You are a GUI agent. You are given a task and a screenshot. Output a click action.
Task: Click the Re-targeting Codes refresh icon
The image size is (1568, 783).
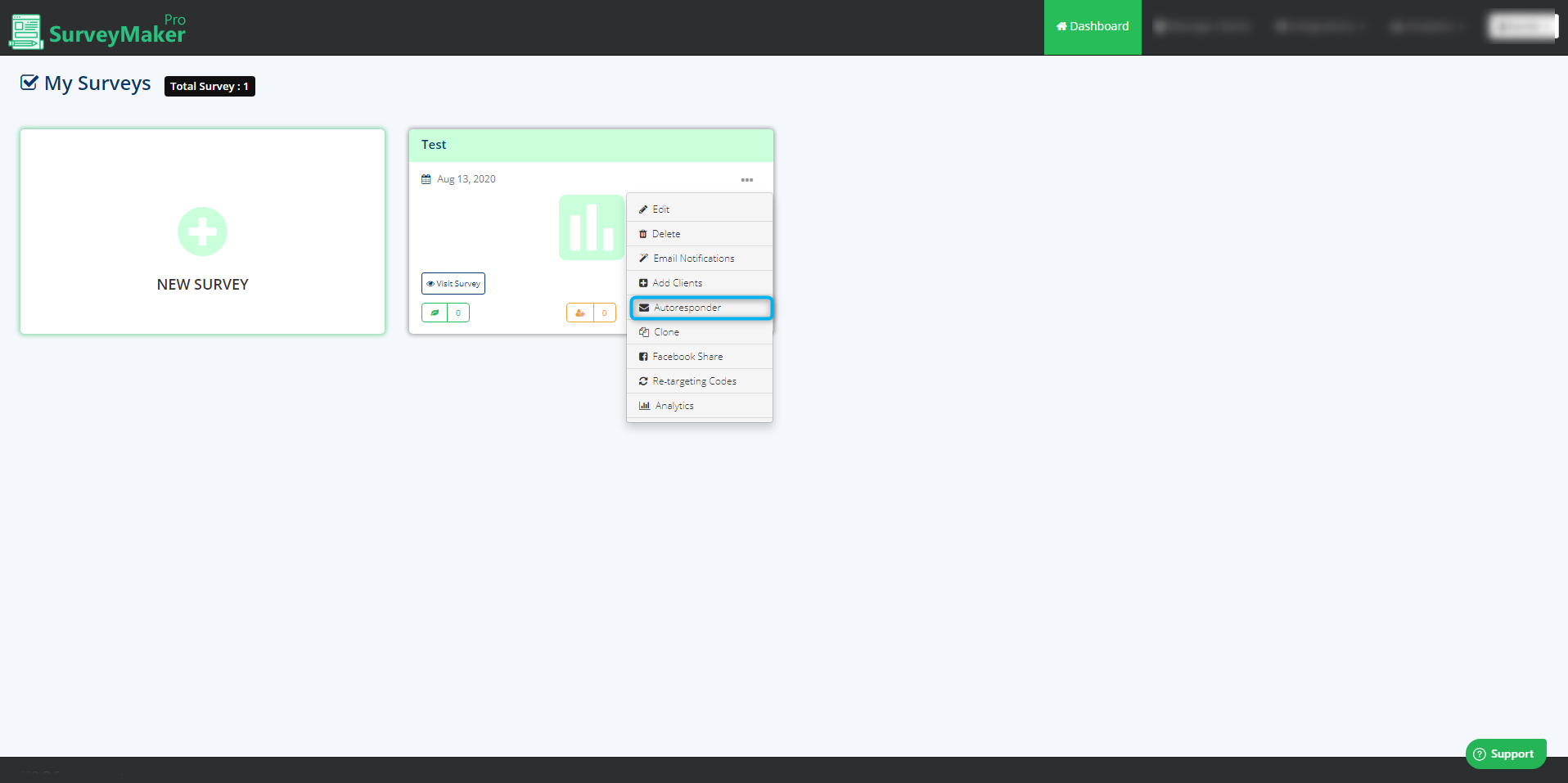click(644, 380)
